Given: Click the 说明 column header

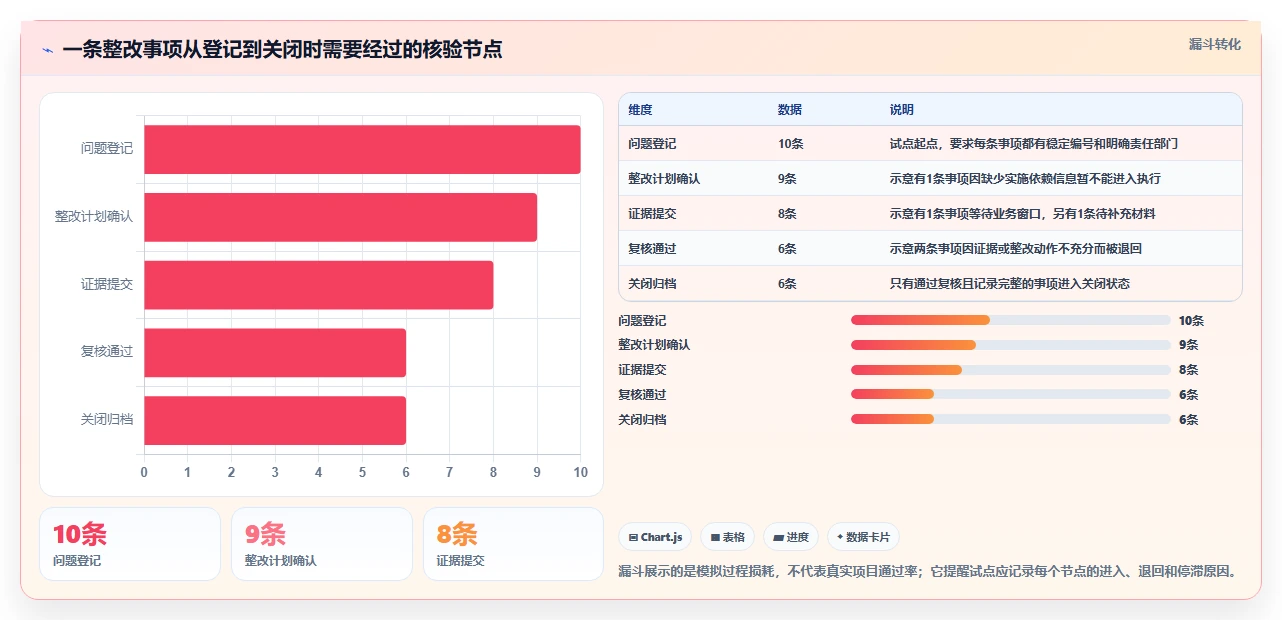Looking at the screenshot, I should [902, 110].
